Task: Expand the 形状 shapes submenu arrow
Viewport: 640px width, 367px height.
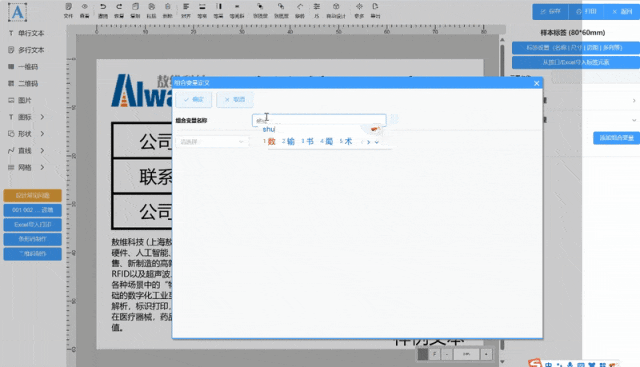Action: click(42, 133)
